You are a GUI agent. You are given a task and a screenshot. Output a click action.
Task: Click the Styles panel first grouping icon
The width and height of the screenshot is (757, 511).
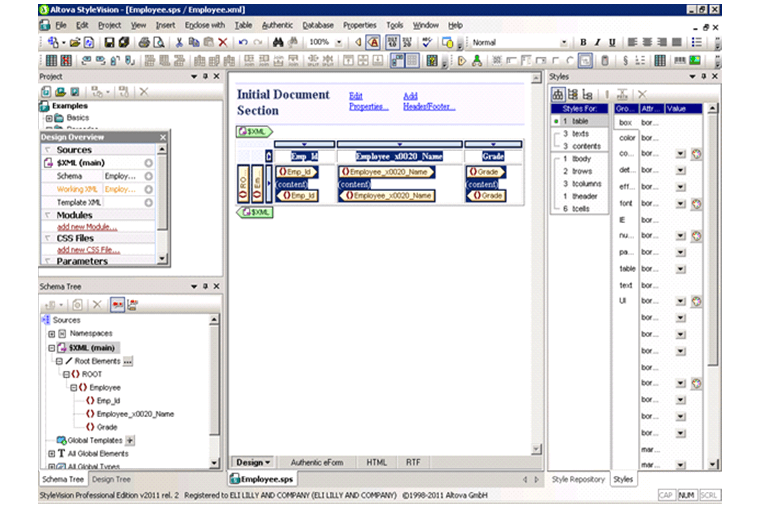pos(558,94)
